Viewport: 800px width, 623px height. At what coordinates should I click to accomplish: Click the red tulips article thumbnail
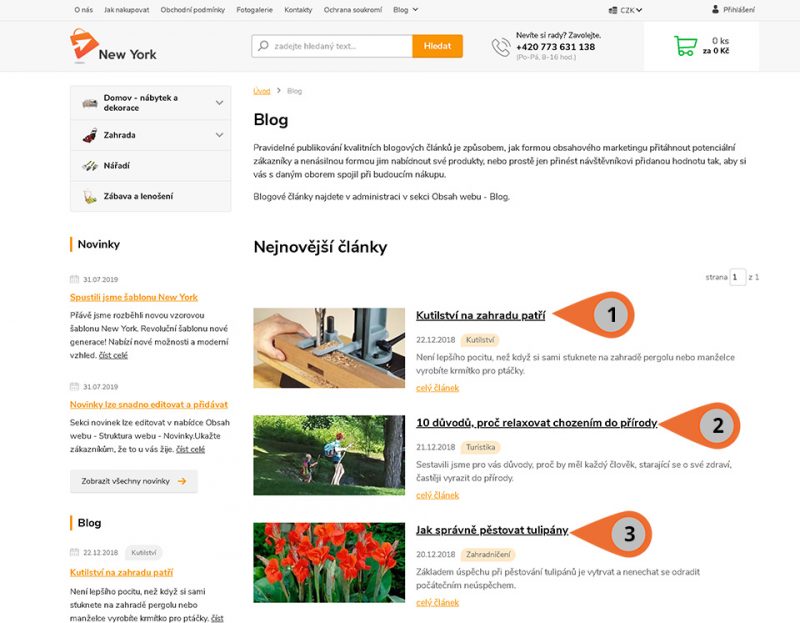pos(329,562)
